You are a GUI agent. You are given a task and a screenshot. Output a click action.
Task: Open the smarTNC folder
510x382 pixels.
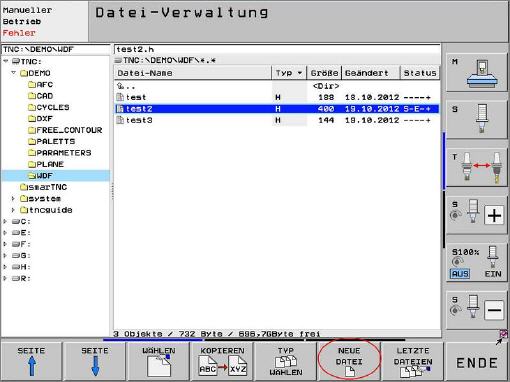43,187
